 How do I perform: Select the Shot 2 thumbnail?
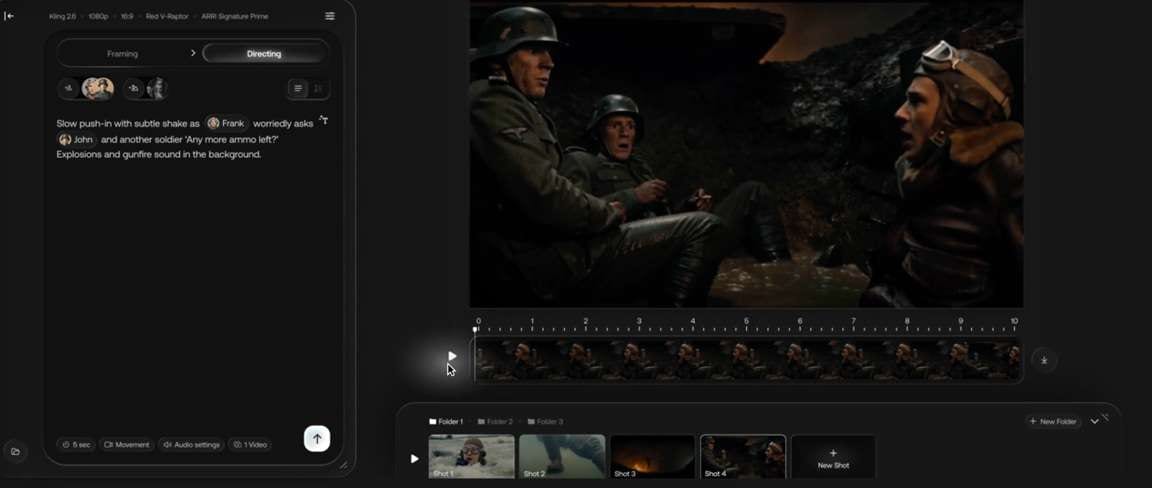point(562,456)
